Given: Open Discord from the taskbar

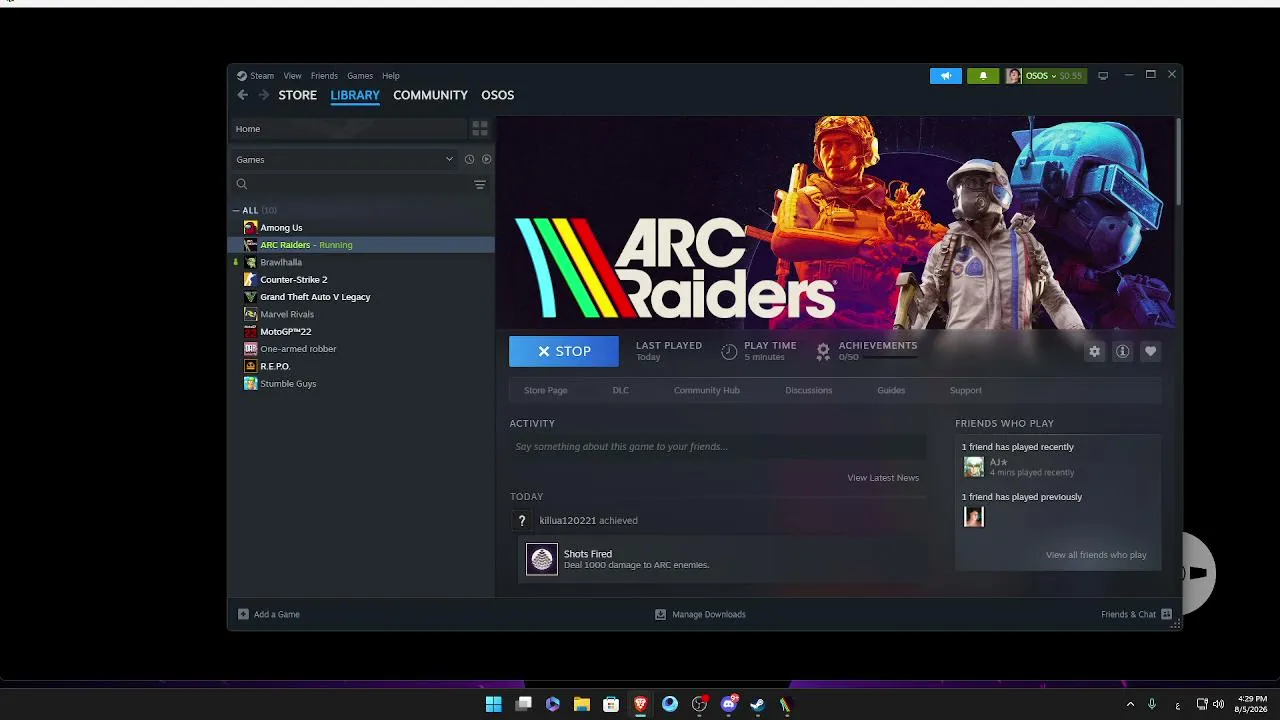Looking at the screenshot, I should (729, 704).
